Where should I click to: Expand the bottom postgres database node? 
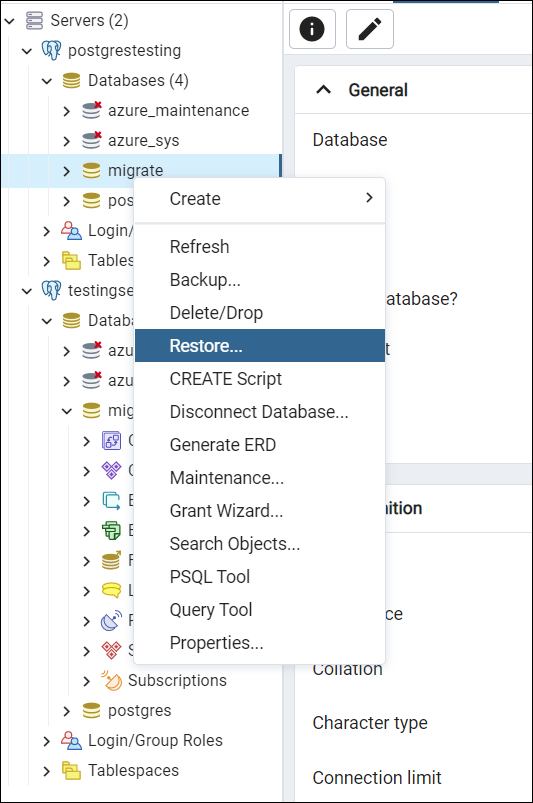coord(67,711)
